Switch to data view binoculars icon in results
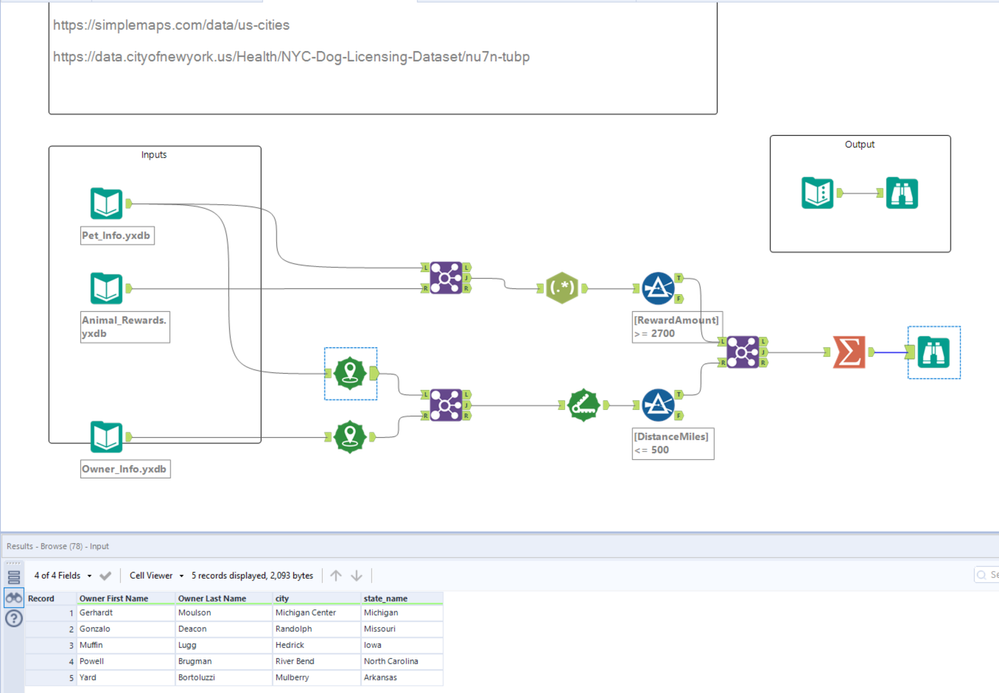 (x=14, y=597)
